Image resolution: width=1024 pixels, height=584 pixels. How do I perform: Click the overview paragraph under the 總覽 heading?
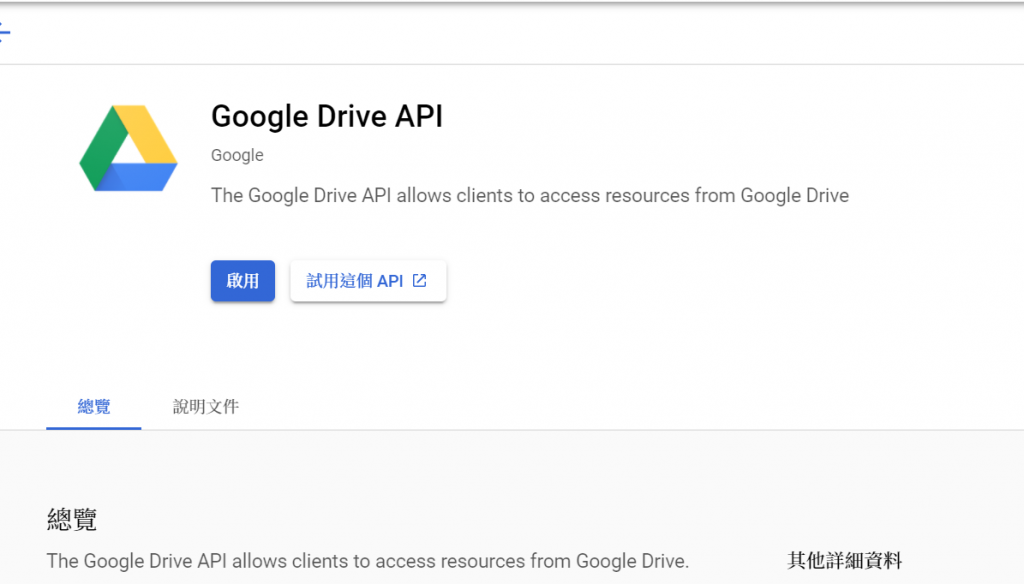(x=368, y=561)
